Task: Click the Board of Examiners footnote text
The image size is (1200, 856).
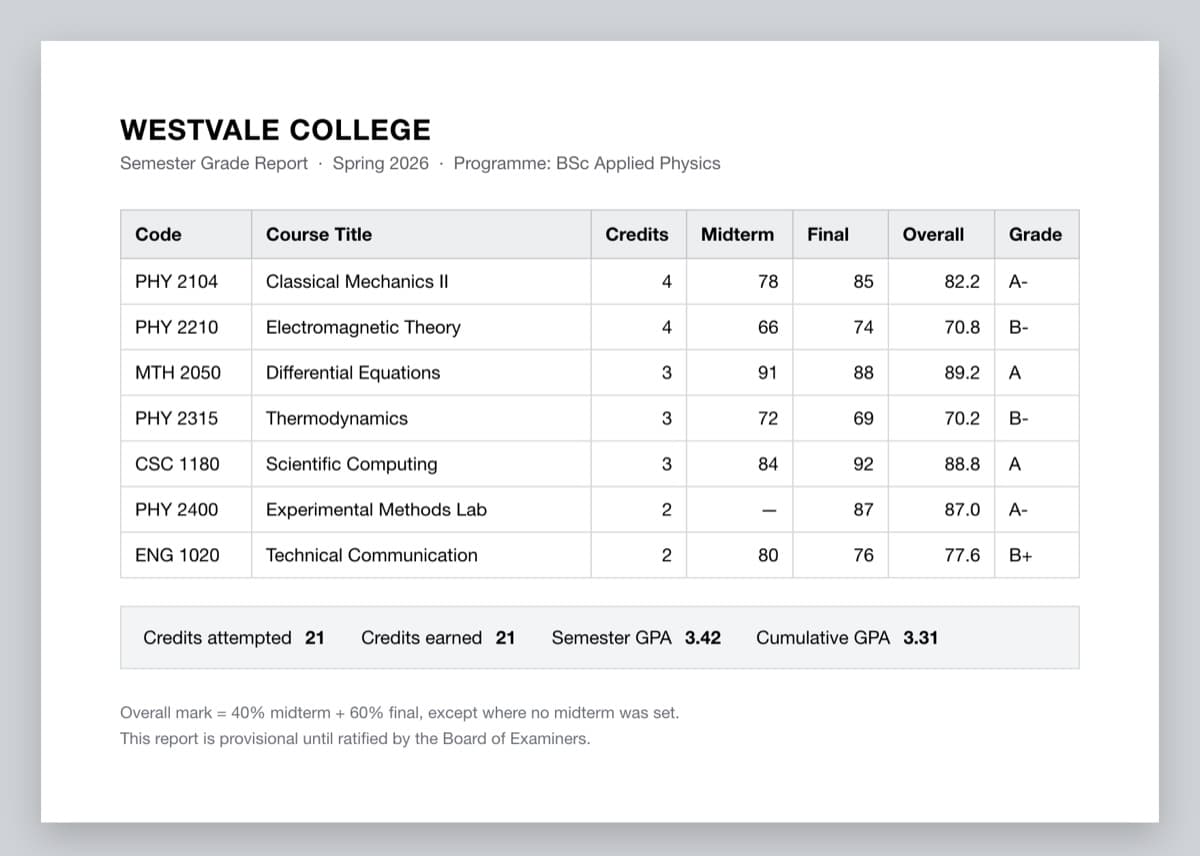Action: tap(355, 739)
